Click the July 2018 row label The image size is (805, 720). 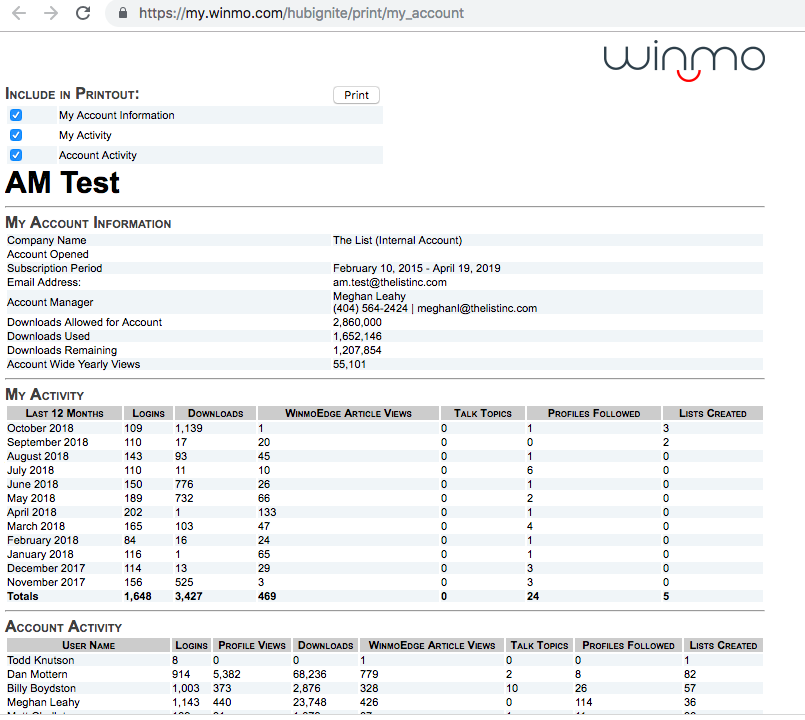(x=30, y=470)
